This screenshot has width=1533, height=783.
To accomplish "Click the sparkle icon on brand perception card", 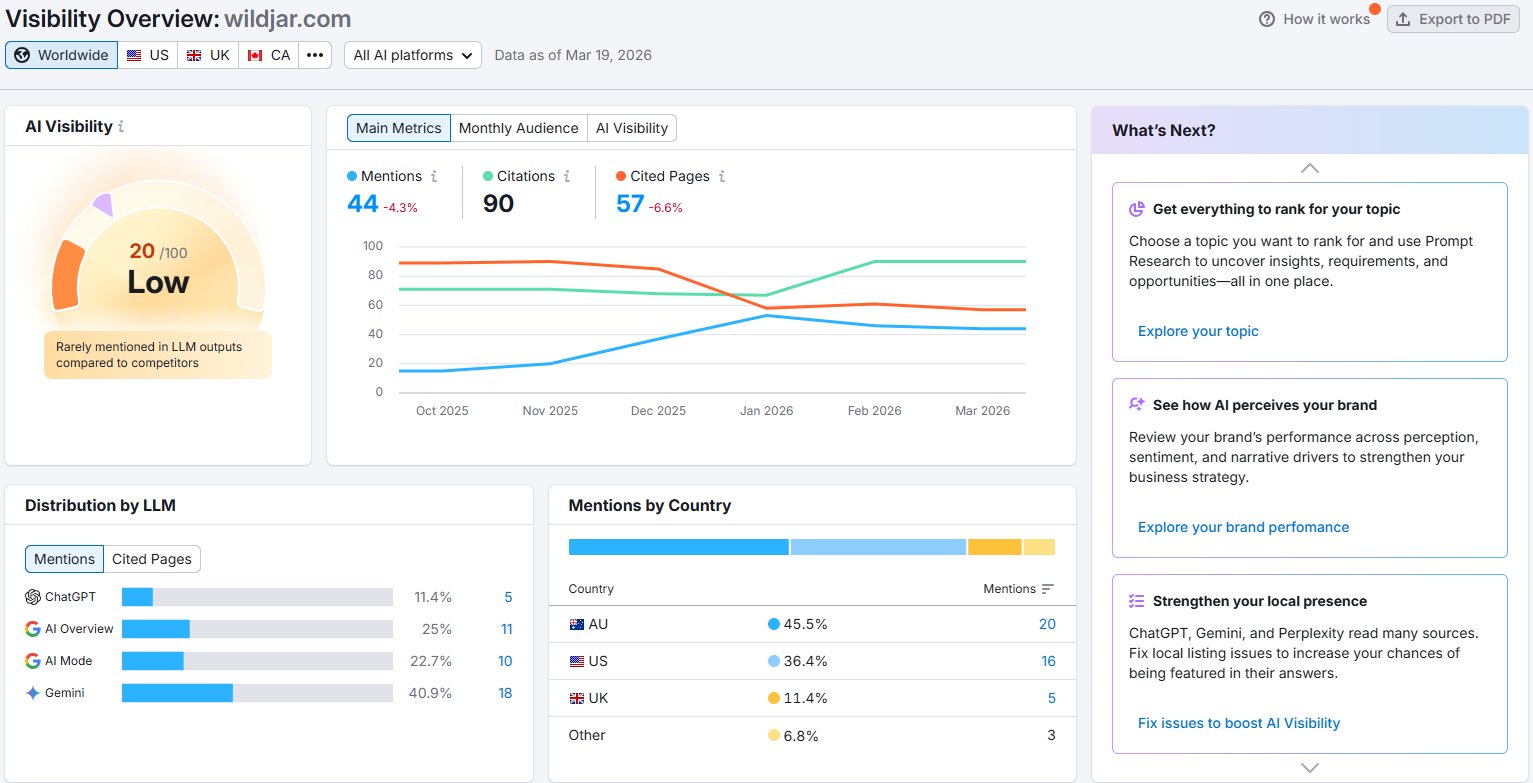I will click(x=1137, y=405).
